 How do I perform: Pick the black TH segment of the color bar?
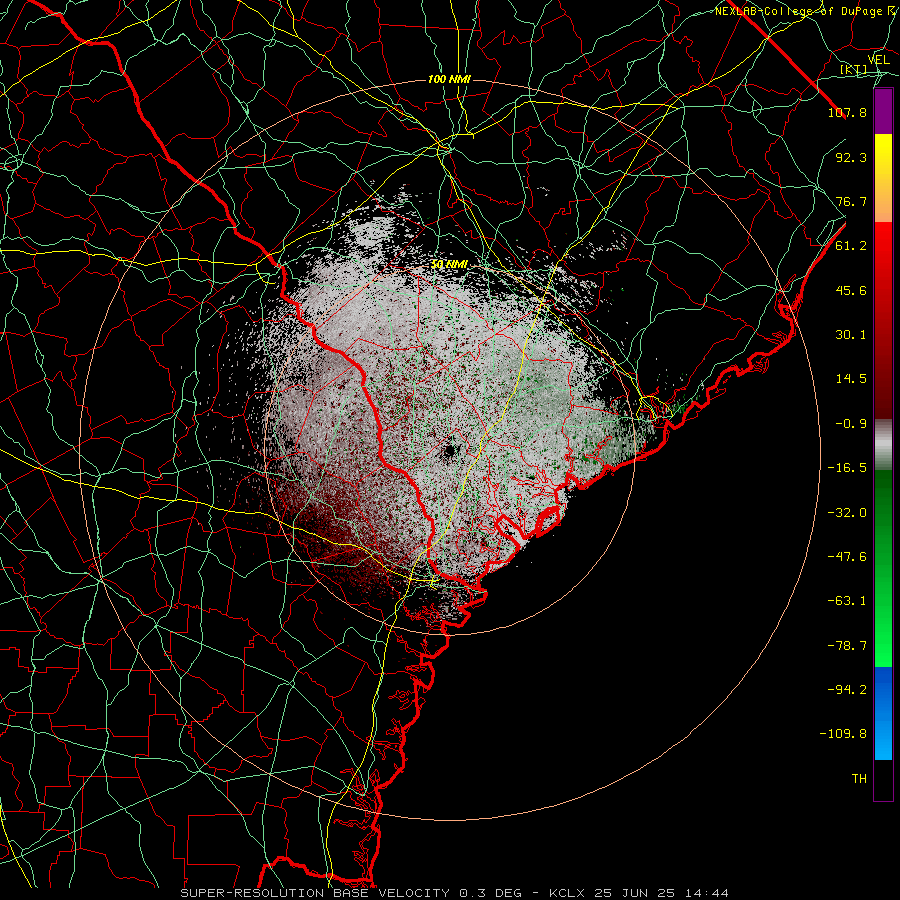tap(883, 780)
